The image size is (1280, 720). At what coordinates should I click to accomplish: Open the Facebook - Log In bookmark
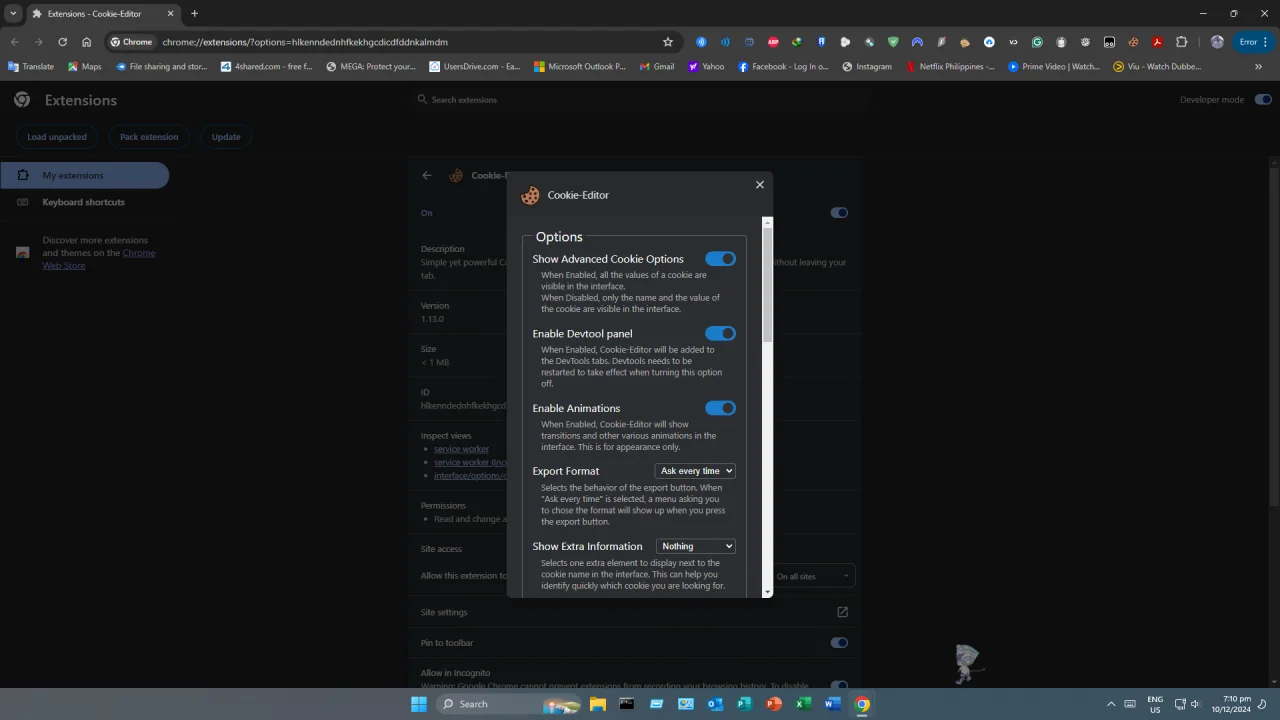click(783, 67)
